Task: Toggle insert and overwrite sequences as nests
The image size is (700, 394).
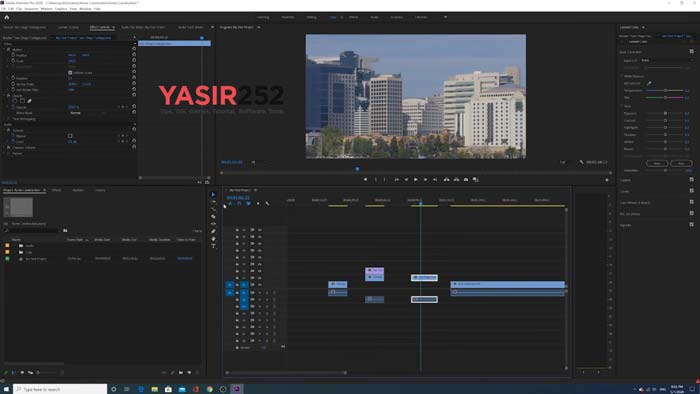Action: click(x=230, y=203)
